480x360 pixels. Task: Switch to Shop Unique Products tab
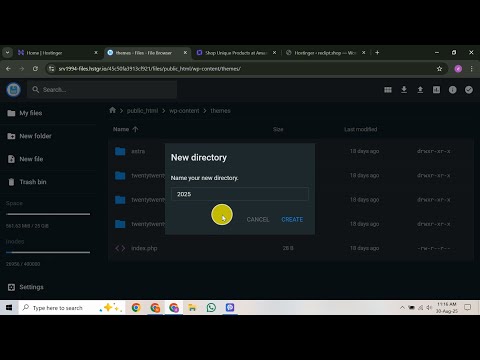[236, 53]
